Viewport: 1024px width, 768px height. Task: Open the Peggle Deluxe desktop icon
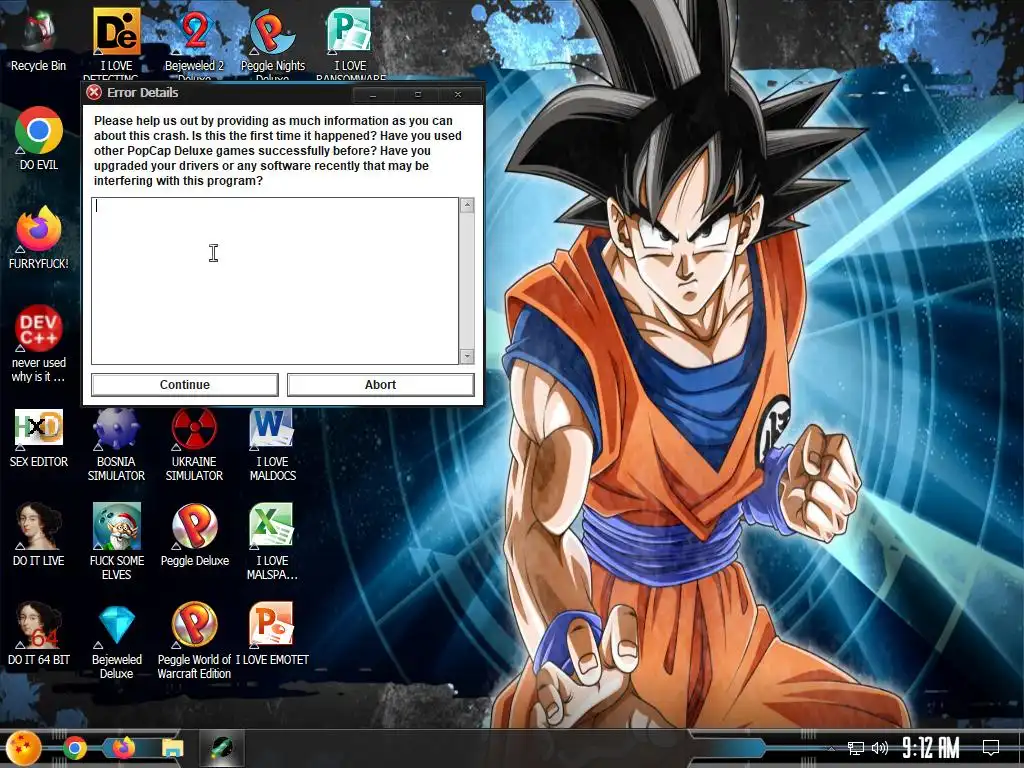[194, 526]
